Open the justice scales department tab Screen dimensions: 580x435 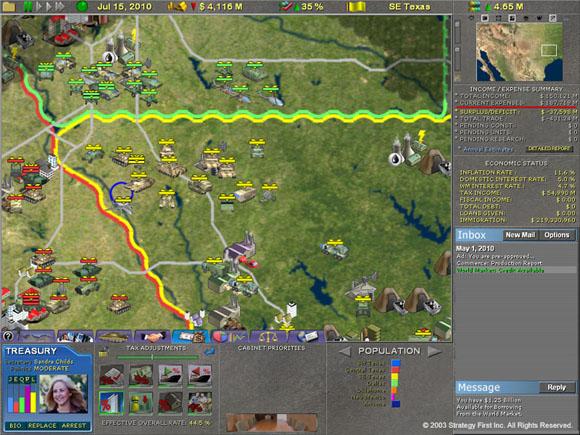point(268,336)
